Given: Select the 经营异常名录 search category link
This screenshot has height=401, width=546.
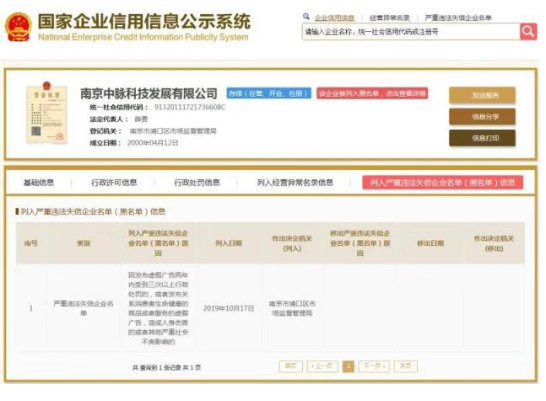Looking at the screenshot, I should click(x=390, y=18).
